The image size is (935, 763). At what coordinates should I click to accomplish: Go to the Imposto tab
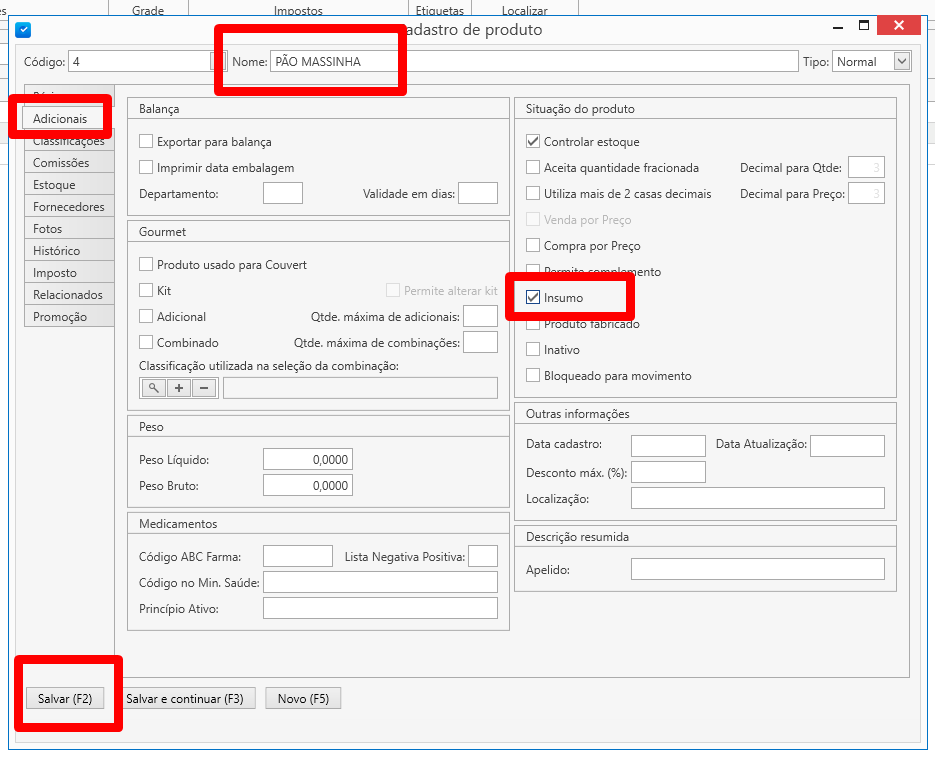tap(54, 273)
